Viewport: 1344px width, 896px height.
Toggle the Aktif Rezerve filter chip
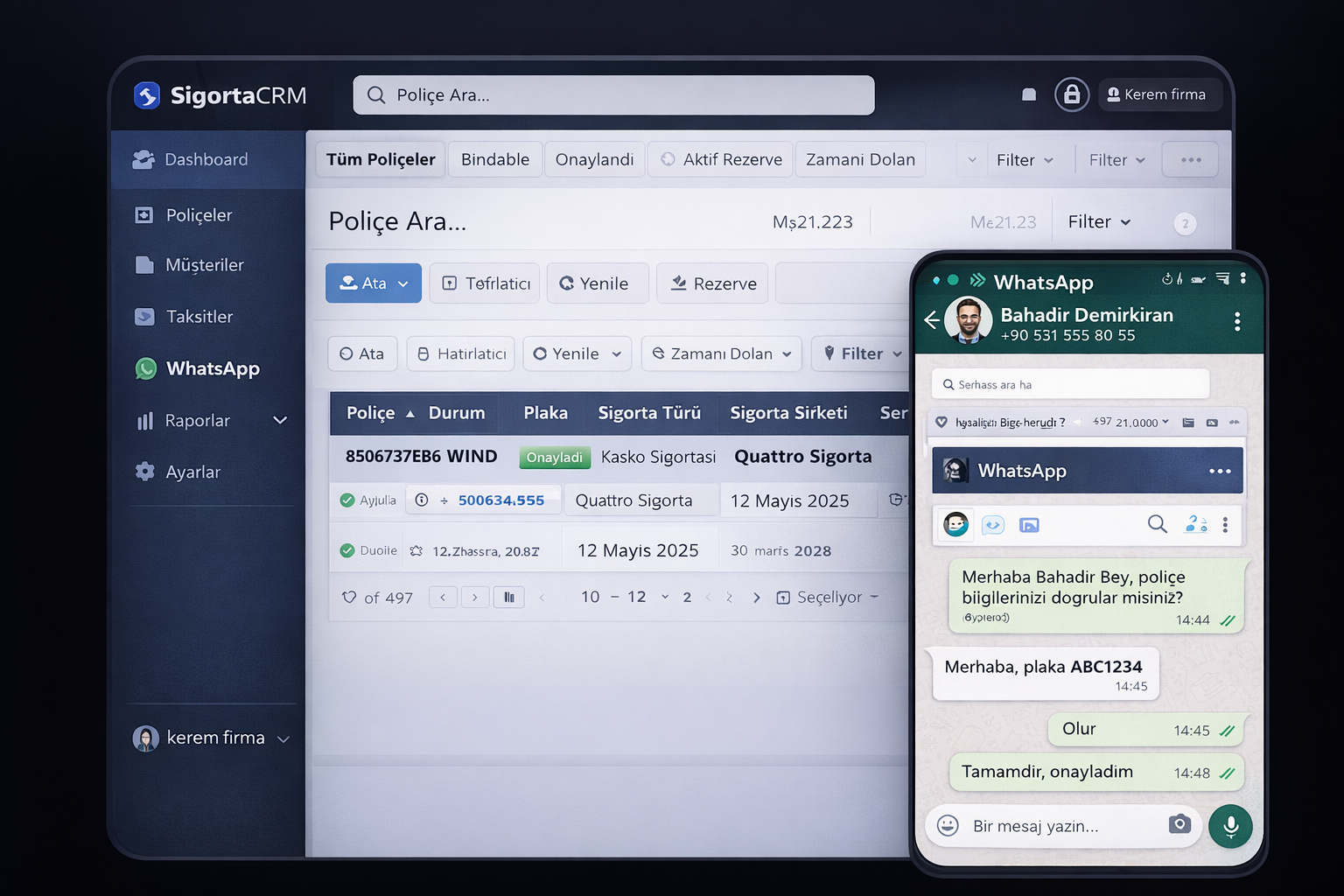click(x=719, y=159)
